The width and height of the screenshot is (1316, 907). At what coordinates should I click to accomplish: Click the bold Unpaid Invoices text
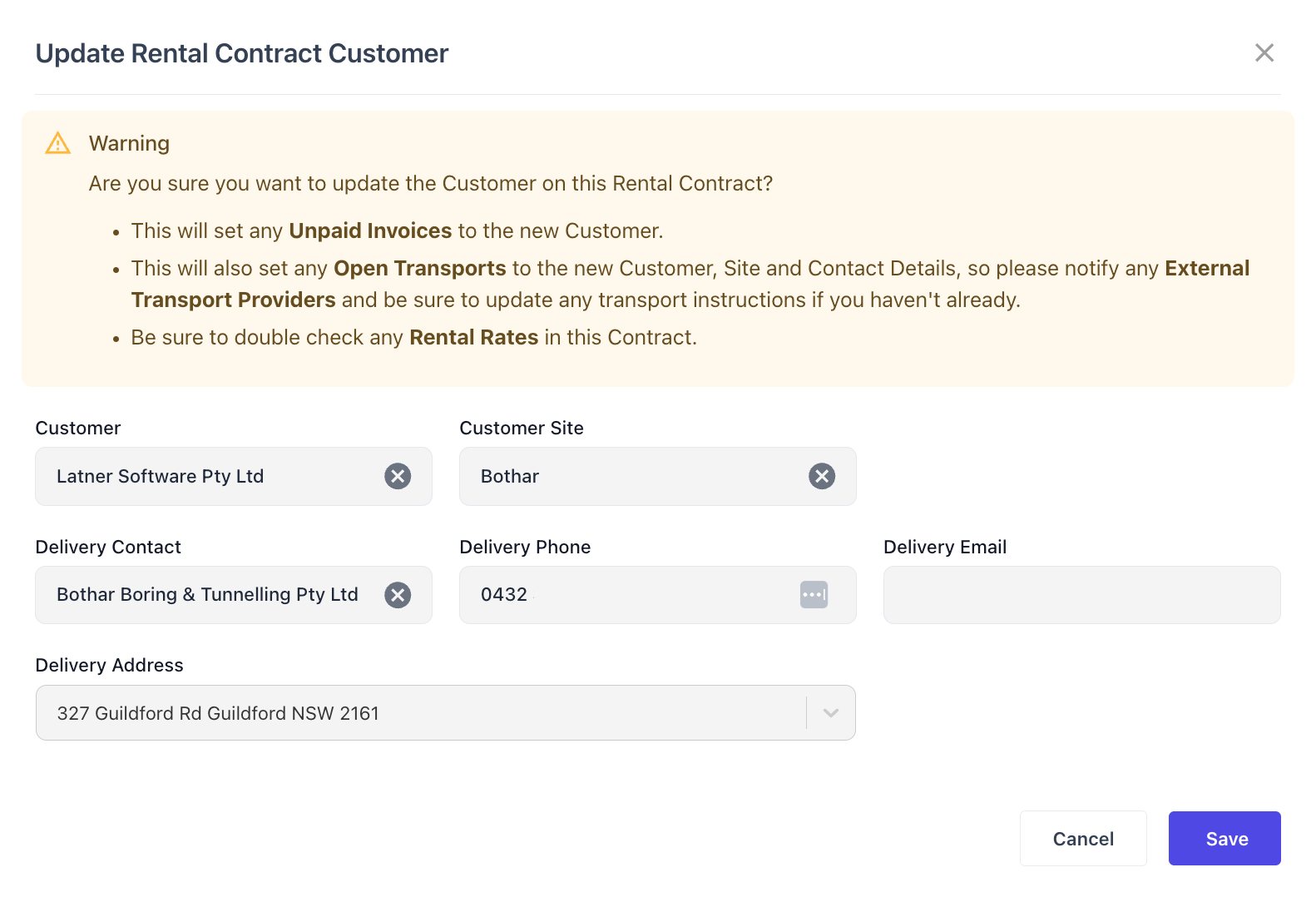point(370,230)
